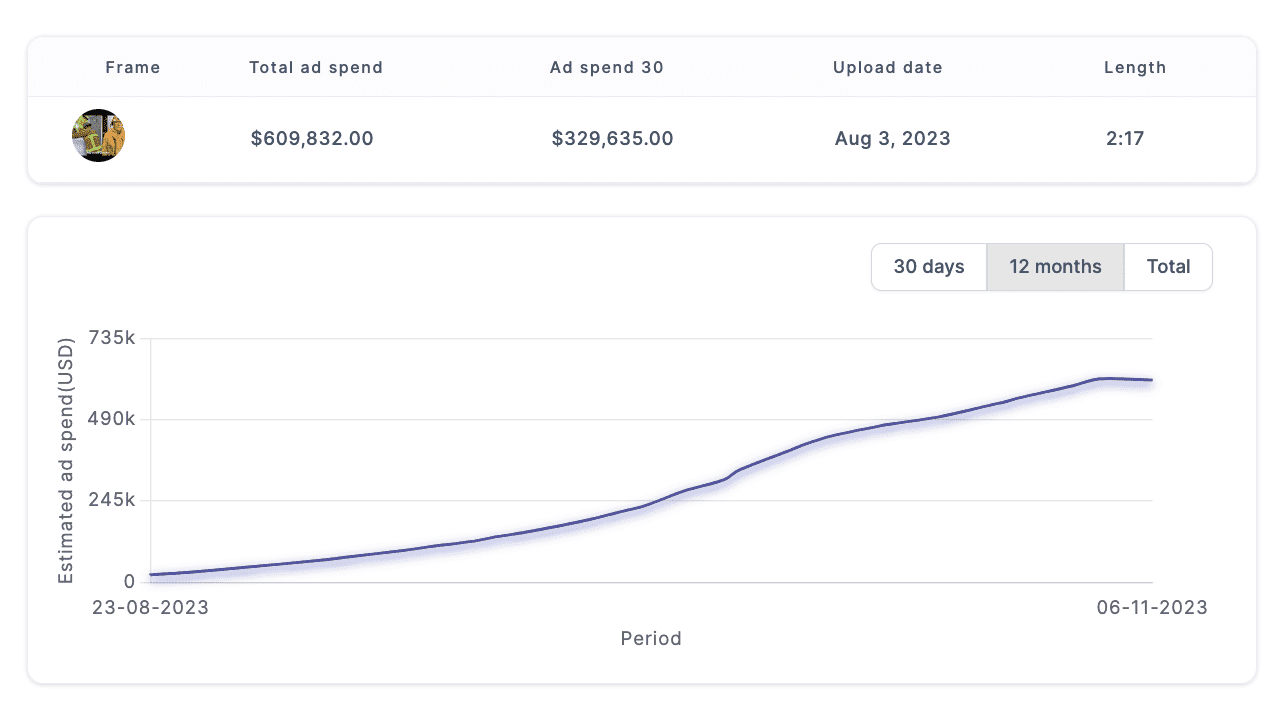Click the Upload date column header
The height and width of the screenshot is (706, 1286).
(888, 68)
